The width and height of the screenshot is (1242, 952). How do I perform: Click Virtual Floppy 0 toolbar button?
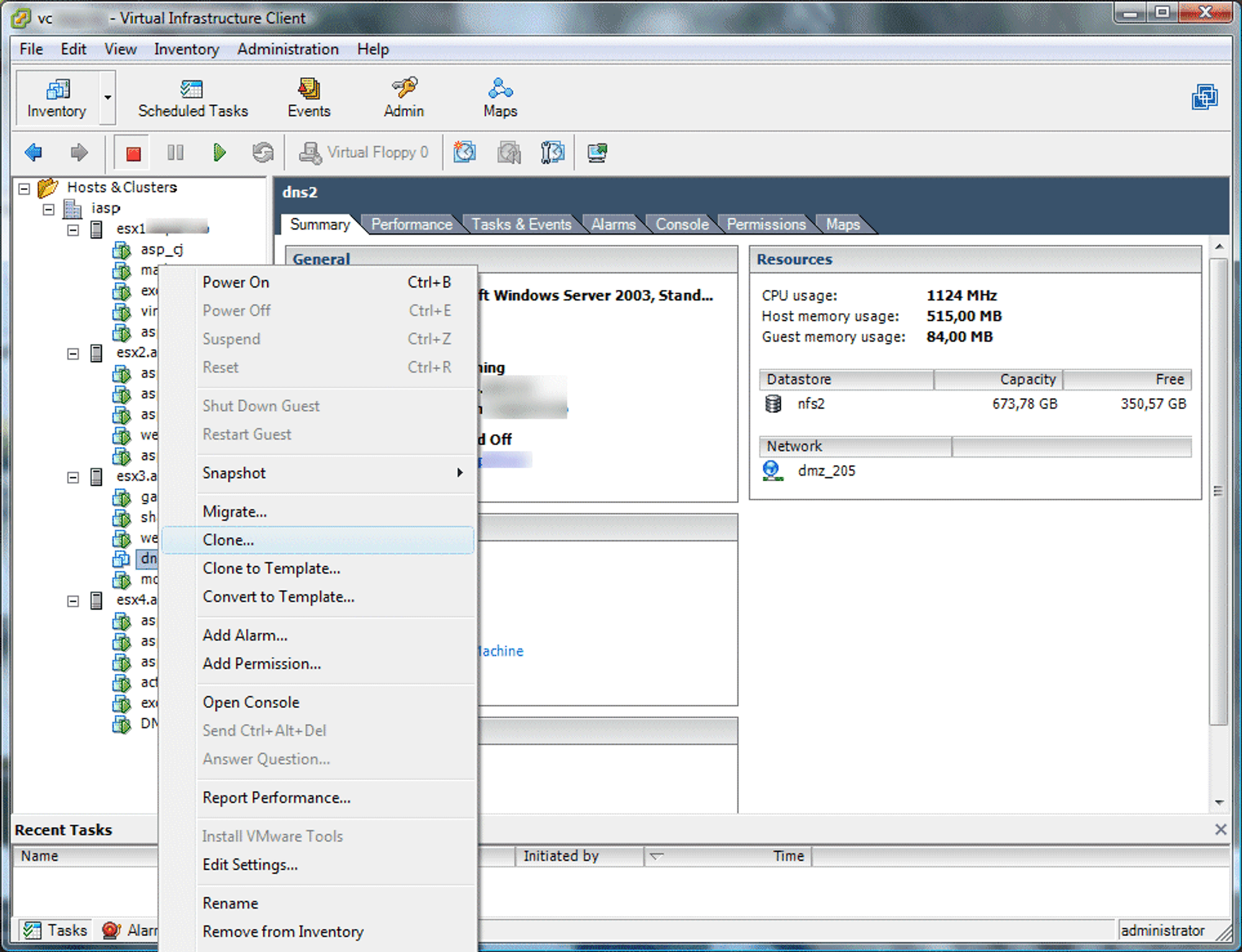[x=364, y=152]
